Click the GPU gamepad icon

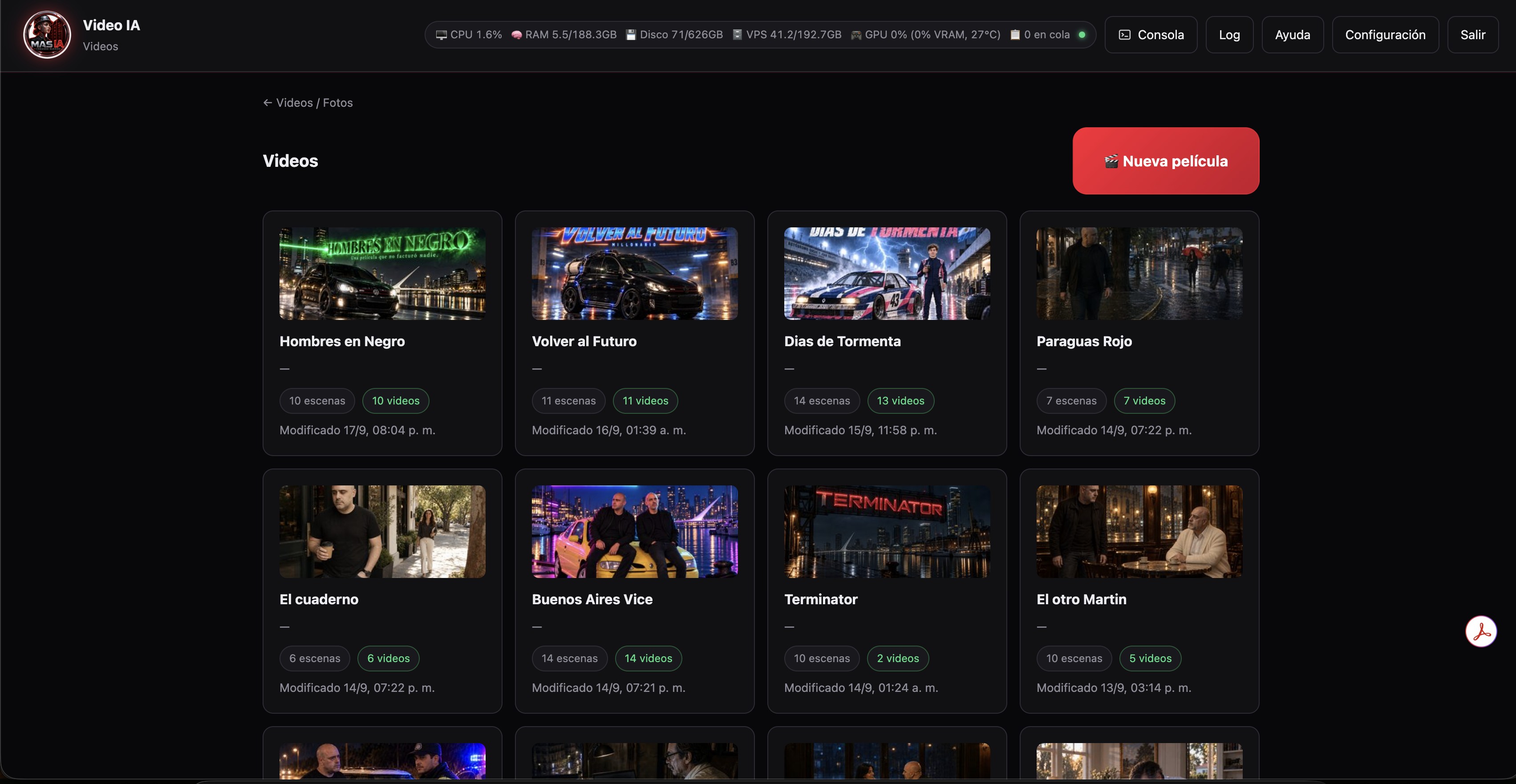click(856, 35)
